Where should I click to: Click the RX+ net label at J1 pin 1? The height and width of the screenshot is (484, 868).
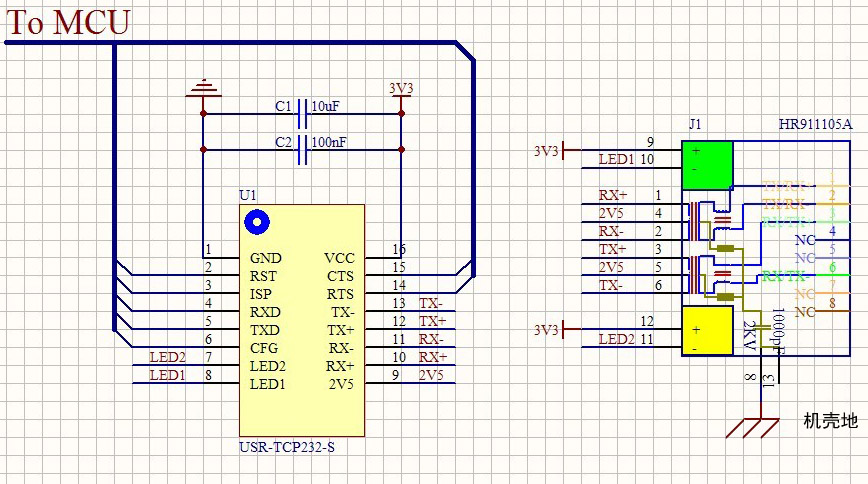point(613,195)
